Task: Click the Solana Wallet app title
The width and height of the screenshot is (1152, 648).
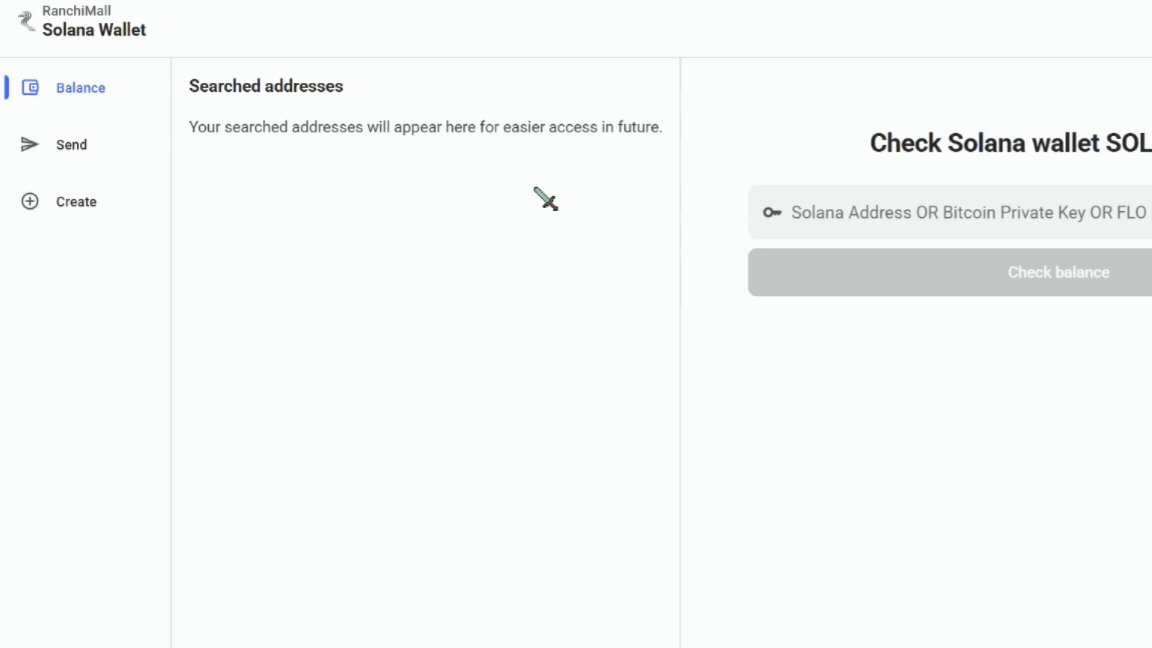Action: pyautogui.click(x=94, y=30)
